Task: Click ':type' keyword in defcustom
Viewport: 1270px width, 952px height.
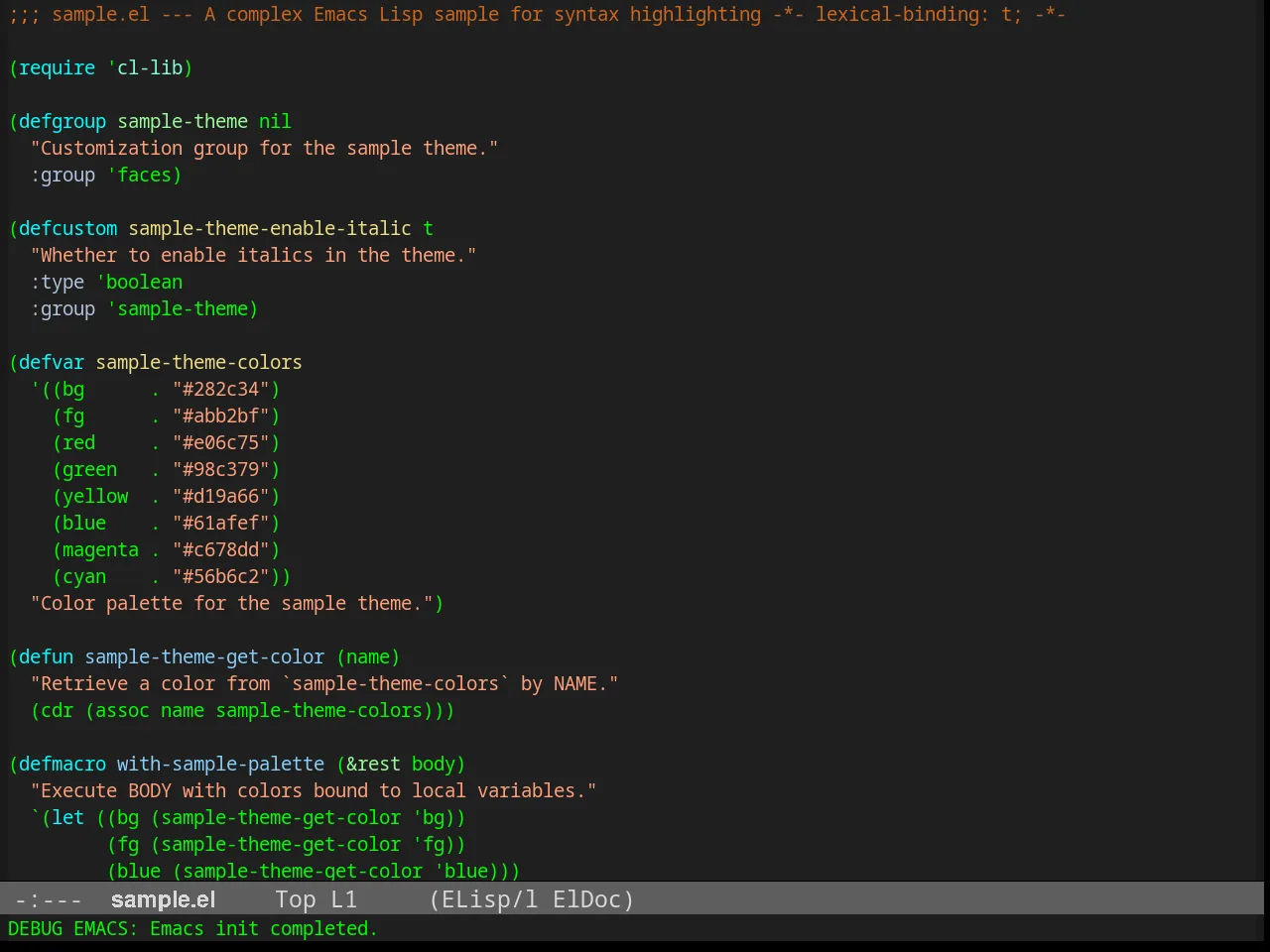Action: (58, 282)
